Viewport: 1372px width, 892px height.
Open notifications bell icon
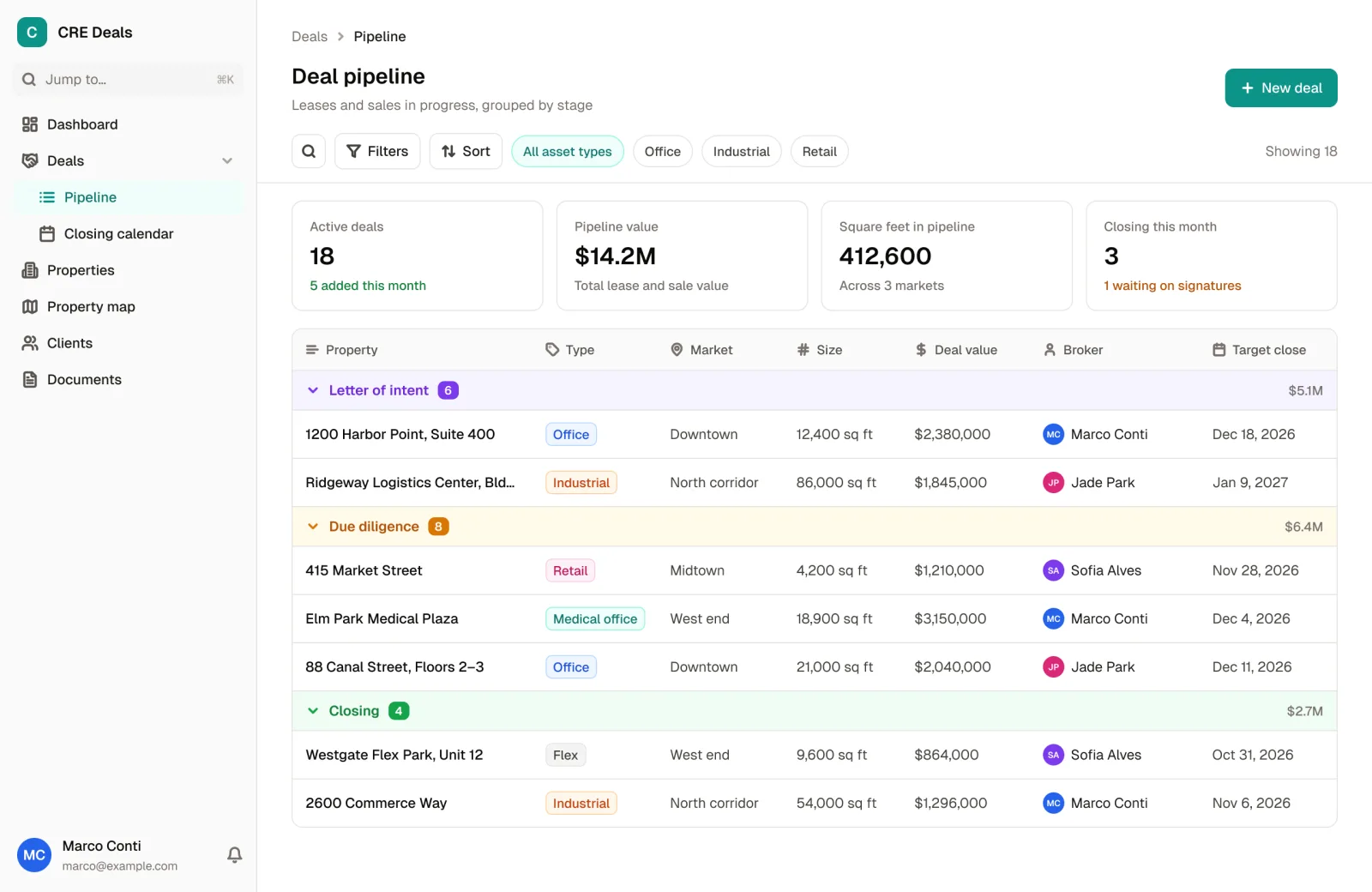(x=234, y=854)
